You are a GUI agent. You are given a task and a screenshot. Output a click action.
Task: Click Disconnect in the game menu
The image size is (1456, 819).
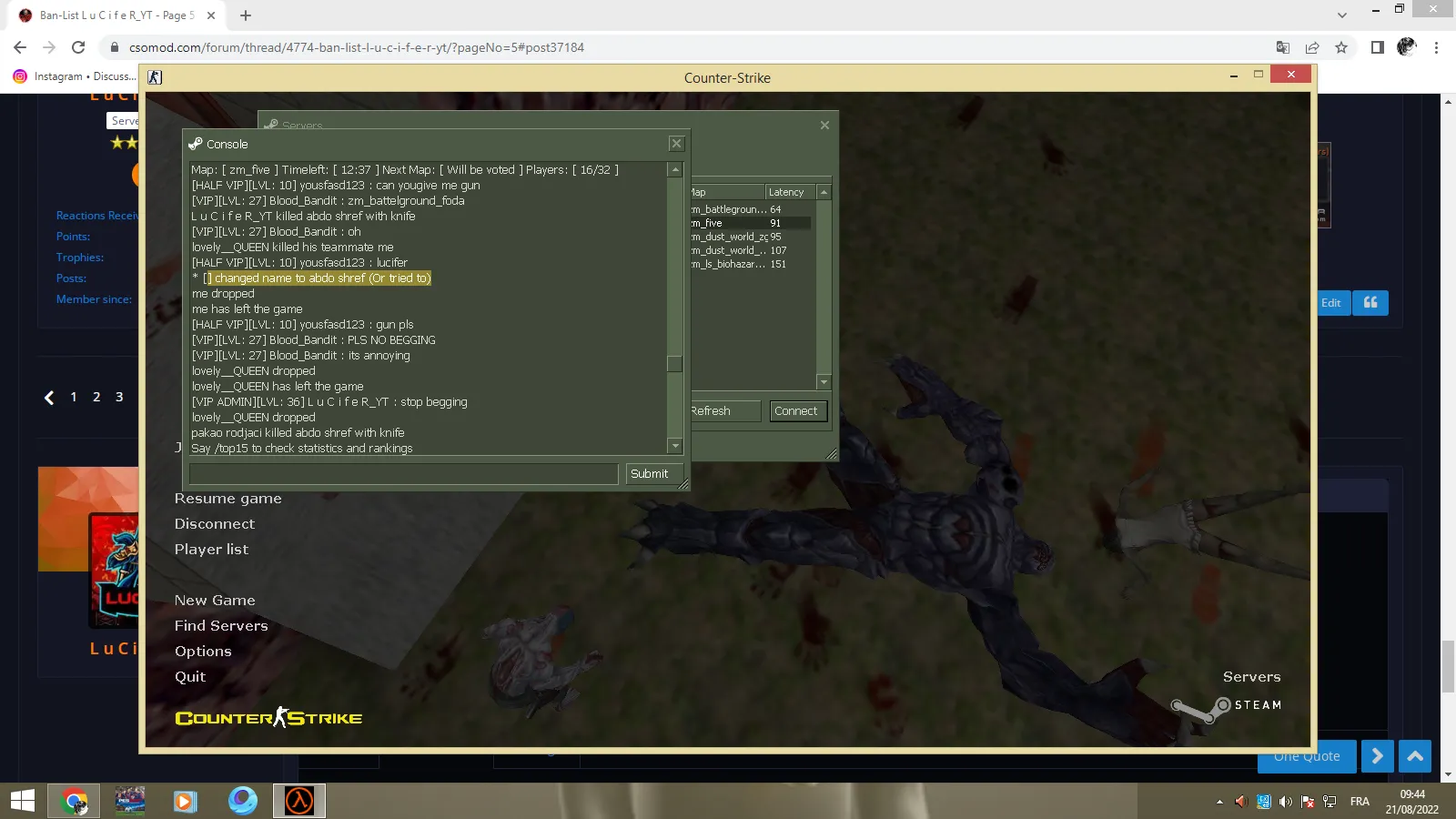tap(215, 524)
